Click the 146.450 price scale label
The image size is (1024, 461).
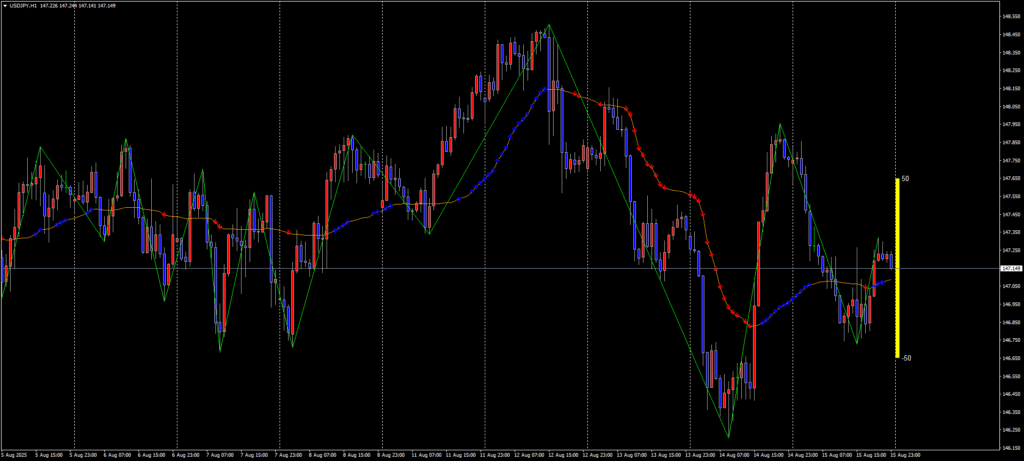[x=1010, y=394]
